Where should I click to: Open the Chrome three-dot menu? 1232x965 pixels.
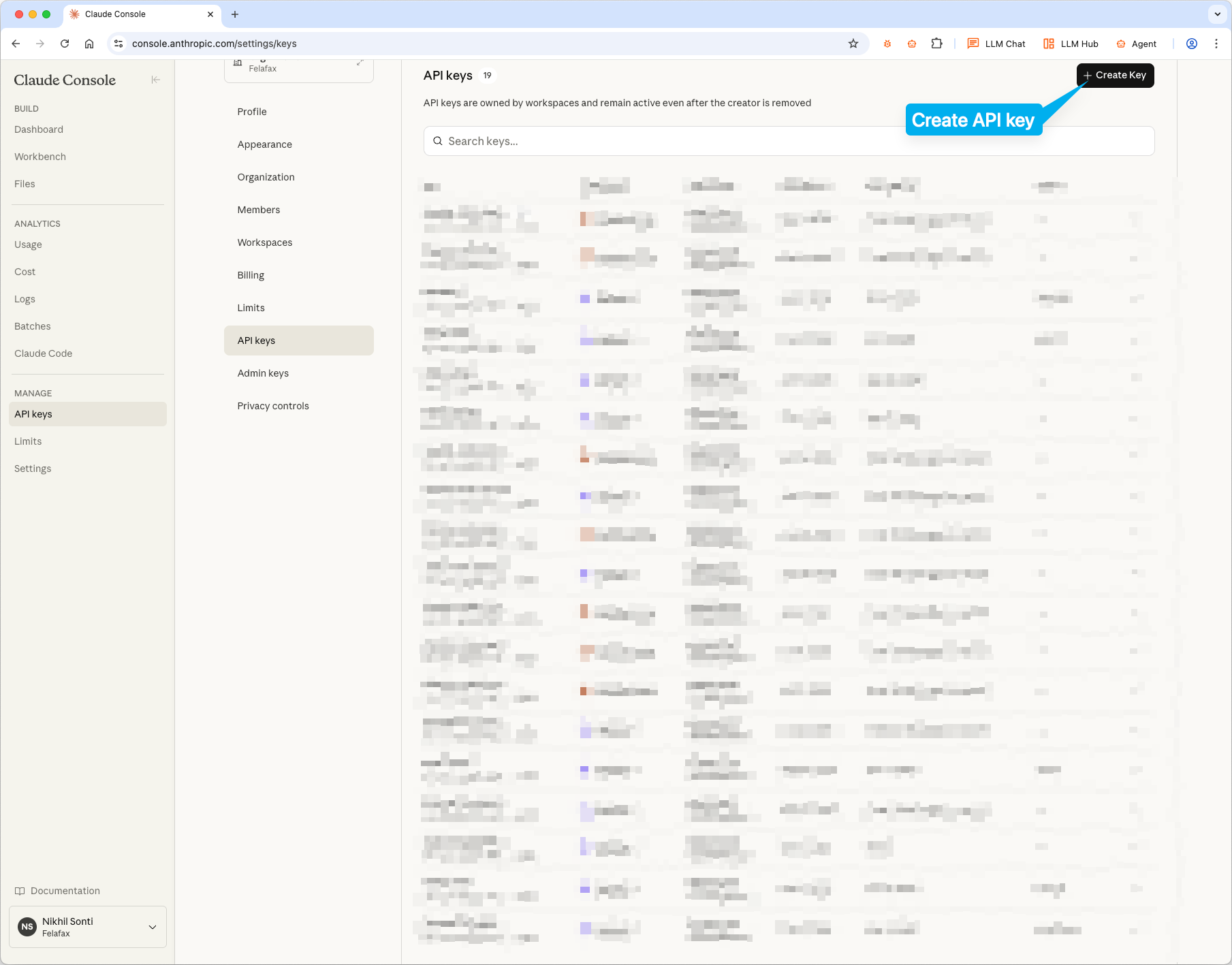(x=1216, y=44)
